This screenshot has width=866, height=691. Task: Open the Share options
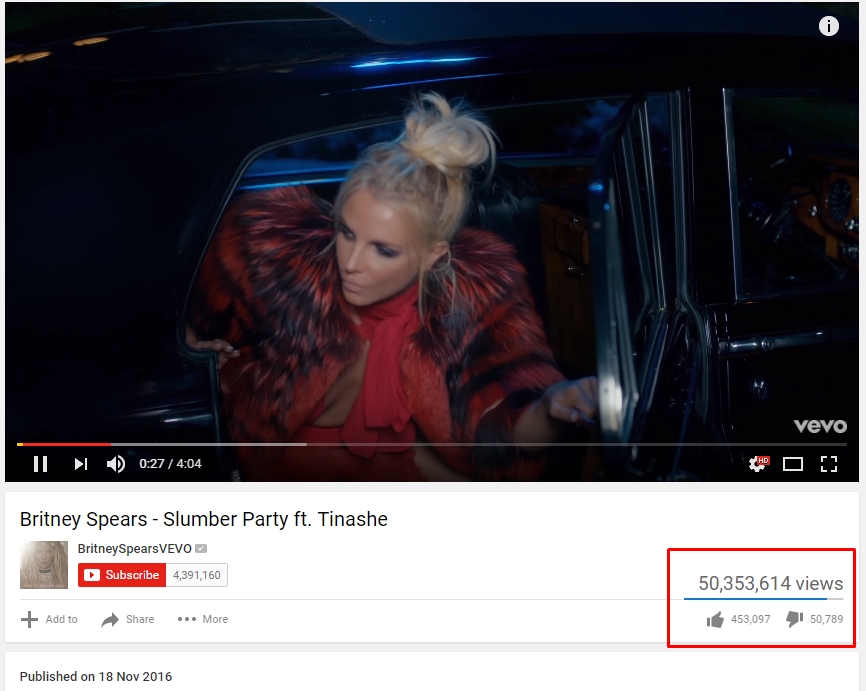coord(128,619)
